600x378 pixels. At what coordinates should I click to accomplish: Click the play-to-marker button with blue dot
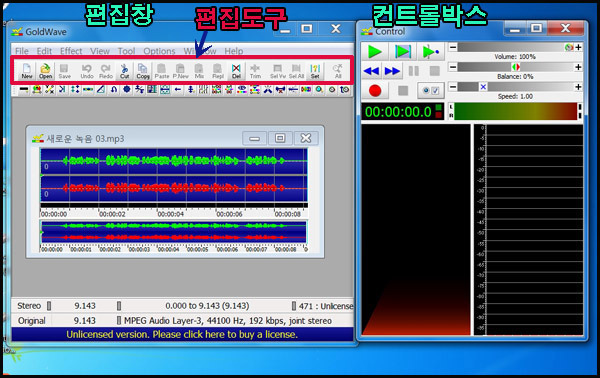pos(430,51)
